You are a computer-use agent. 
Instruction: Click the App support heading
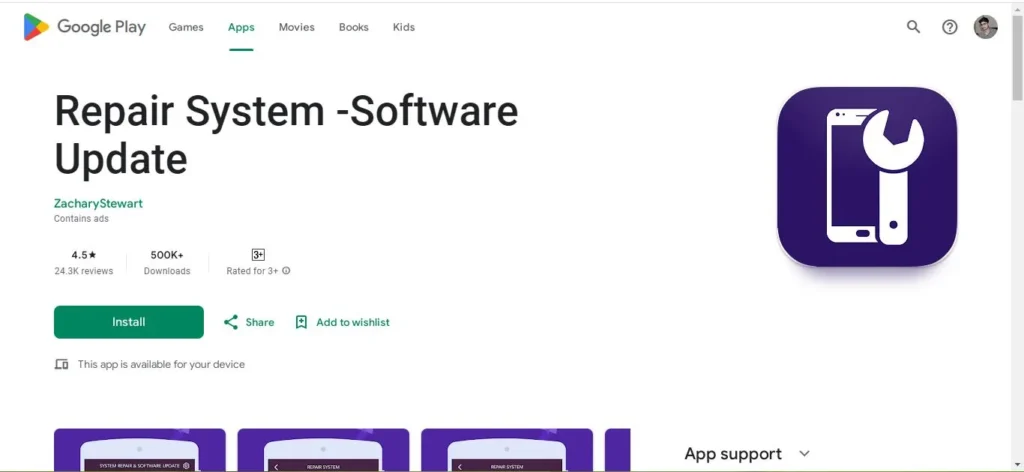tap(733, 453)
